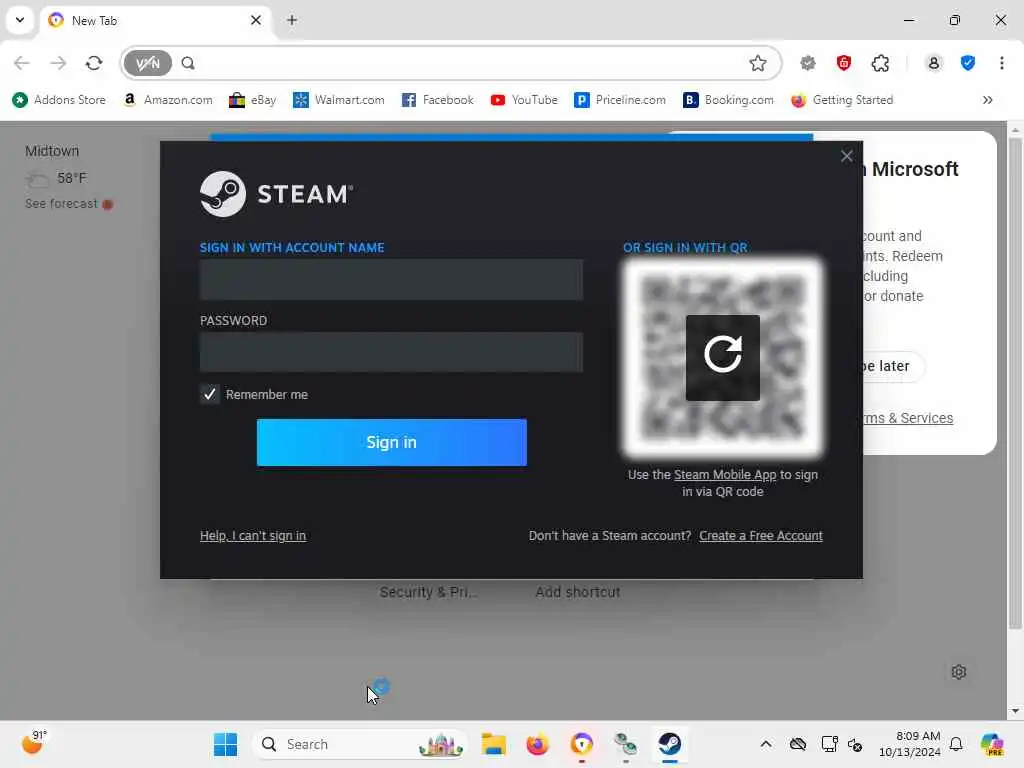The width and height of the screenshot is (1024, 768).
Task: Open a new tab with plus button
Action: (292, 20)
